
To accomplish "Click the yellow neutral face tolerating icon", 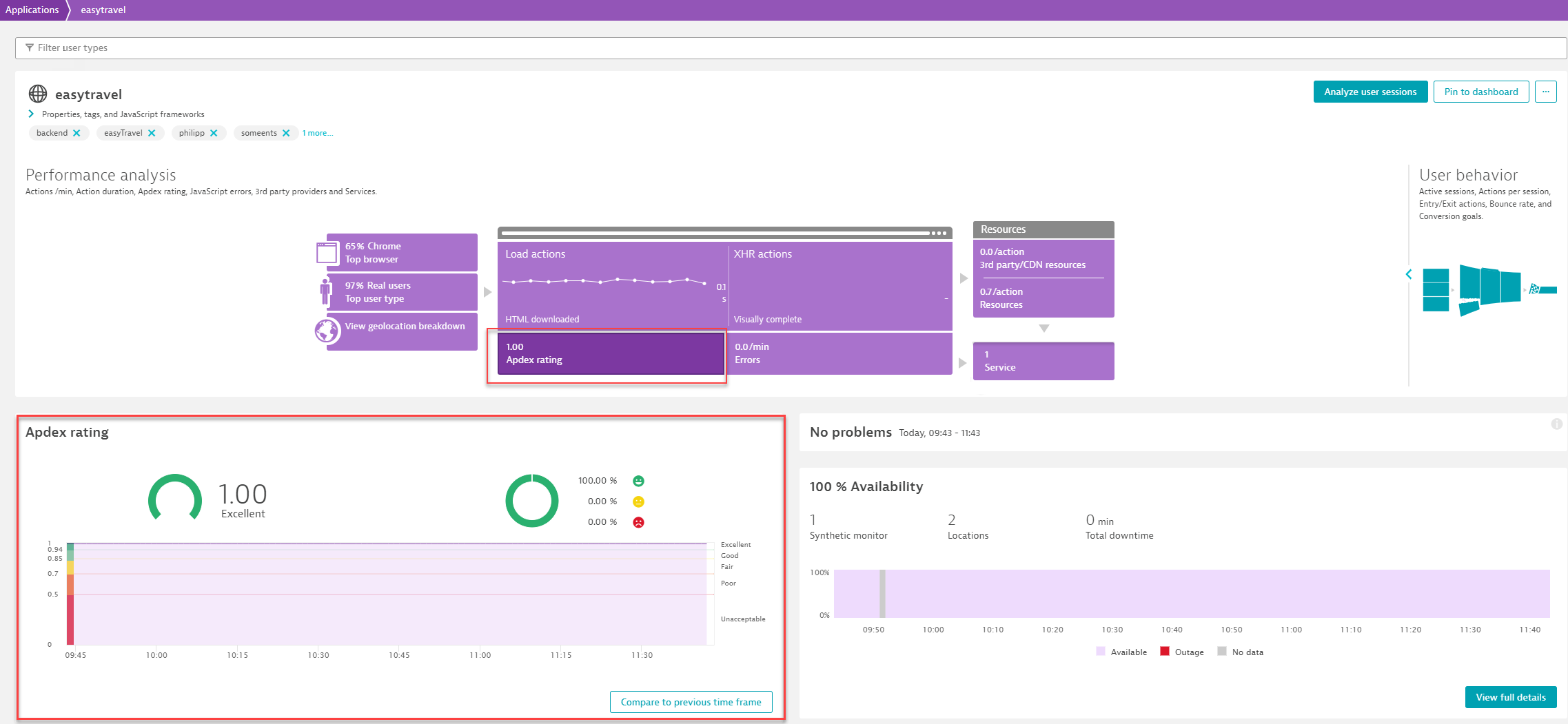I will tap(638, 501).
